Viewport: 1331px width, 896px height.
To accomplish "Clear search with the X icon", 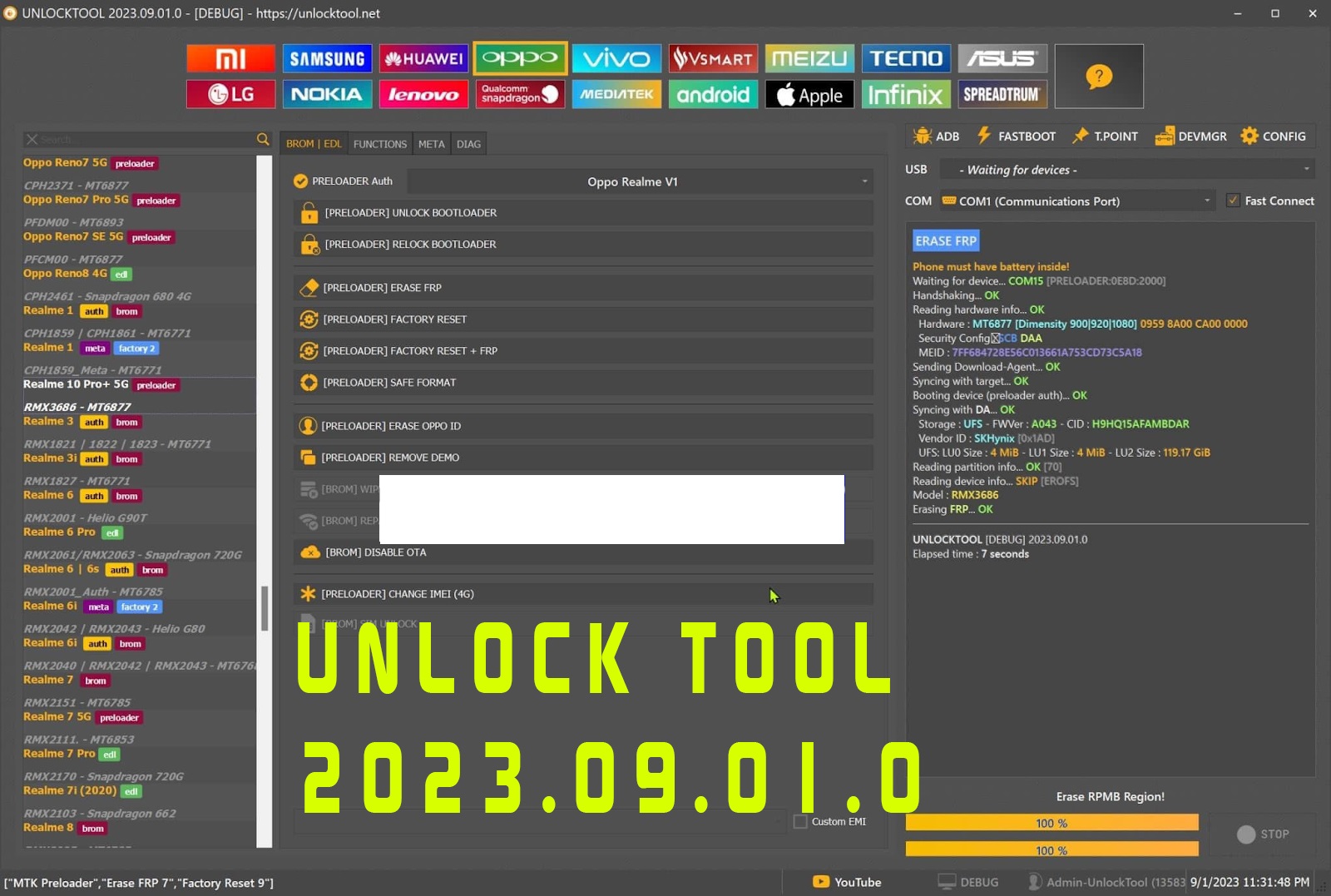I will (32, 139).
